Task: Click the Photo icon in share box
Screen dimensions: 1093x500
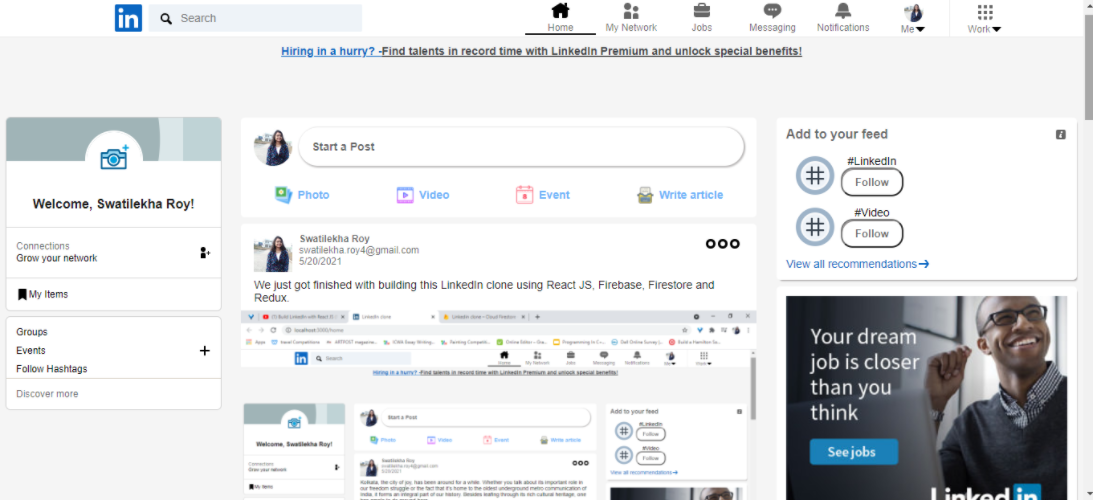Action: (282, 195)
